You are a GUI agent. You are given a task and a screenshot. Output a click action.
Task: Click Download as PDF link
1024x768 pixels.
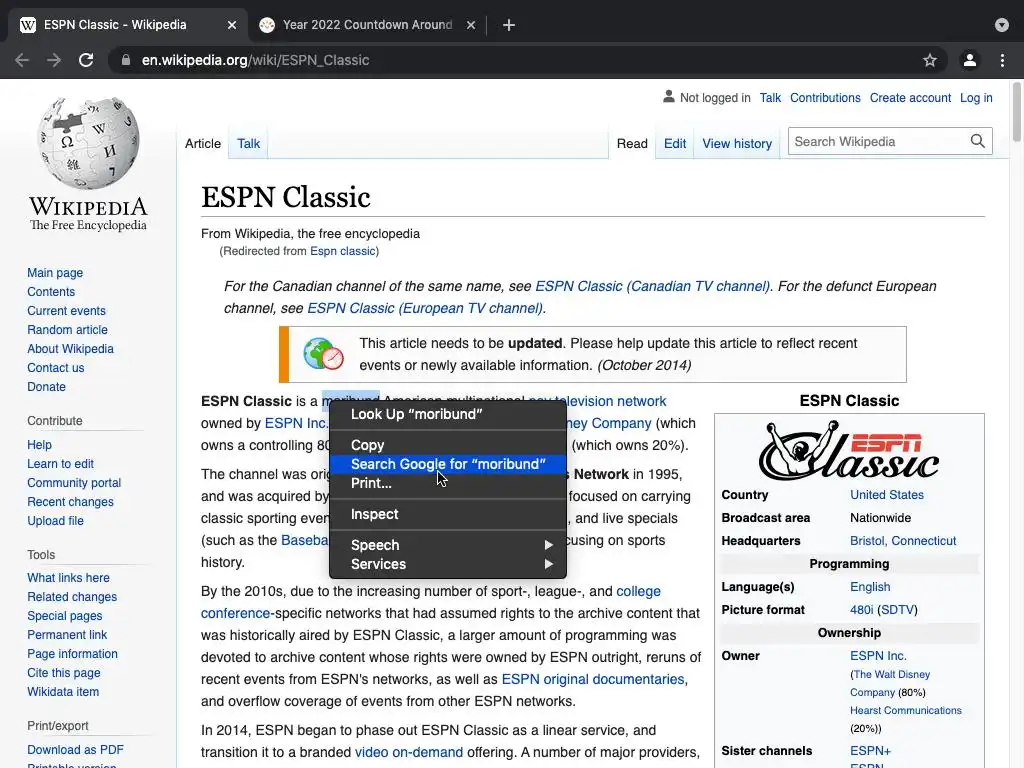point(75,750)
